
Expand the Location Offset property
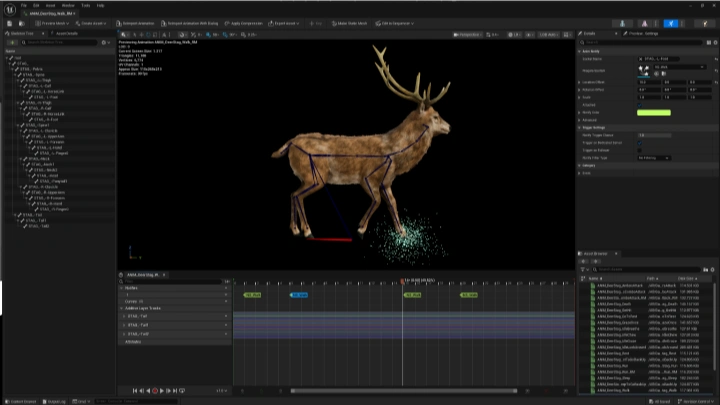579,82
